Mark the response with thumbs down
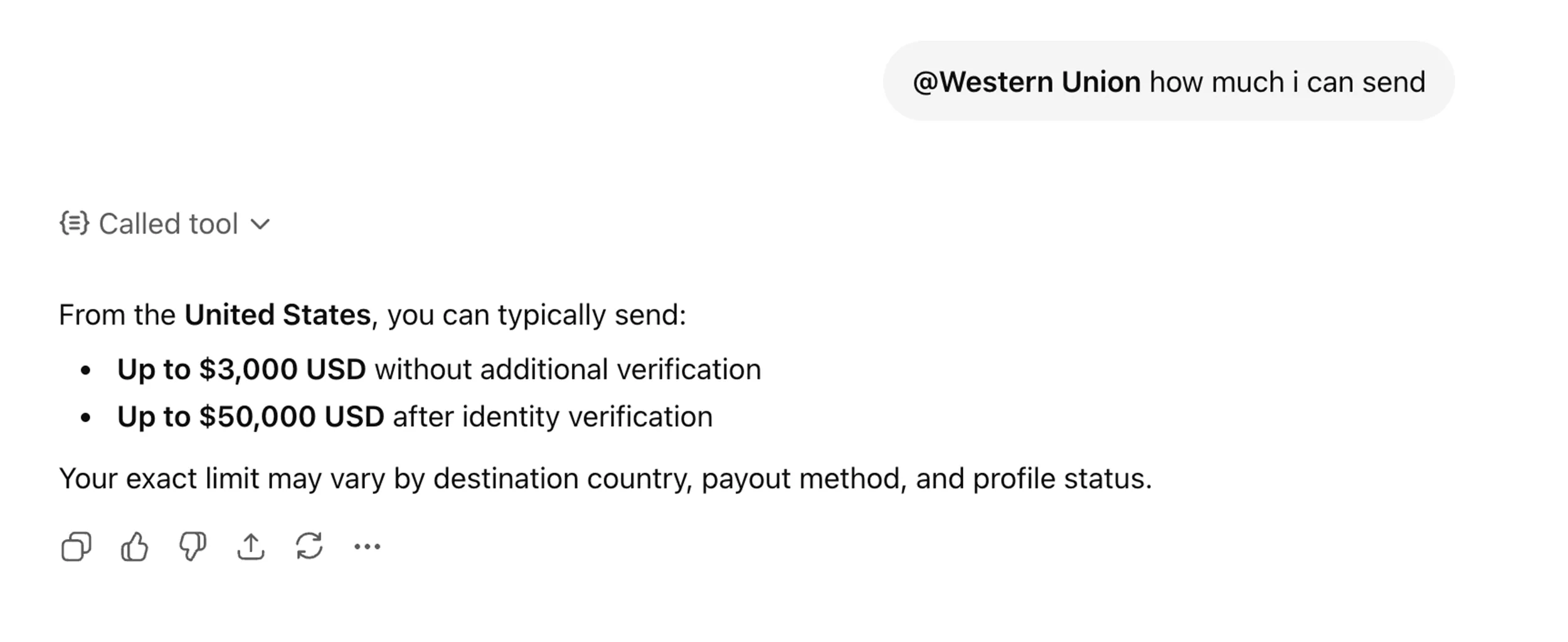Viewport: 1568px width, 642px height. (193, 546)
